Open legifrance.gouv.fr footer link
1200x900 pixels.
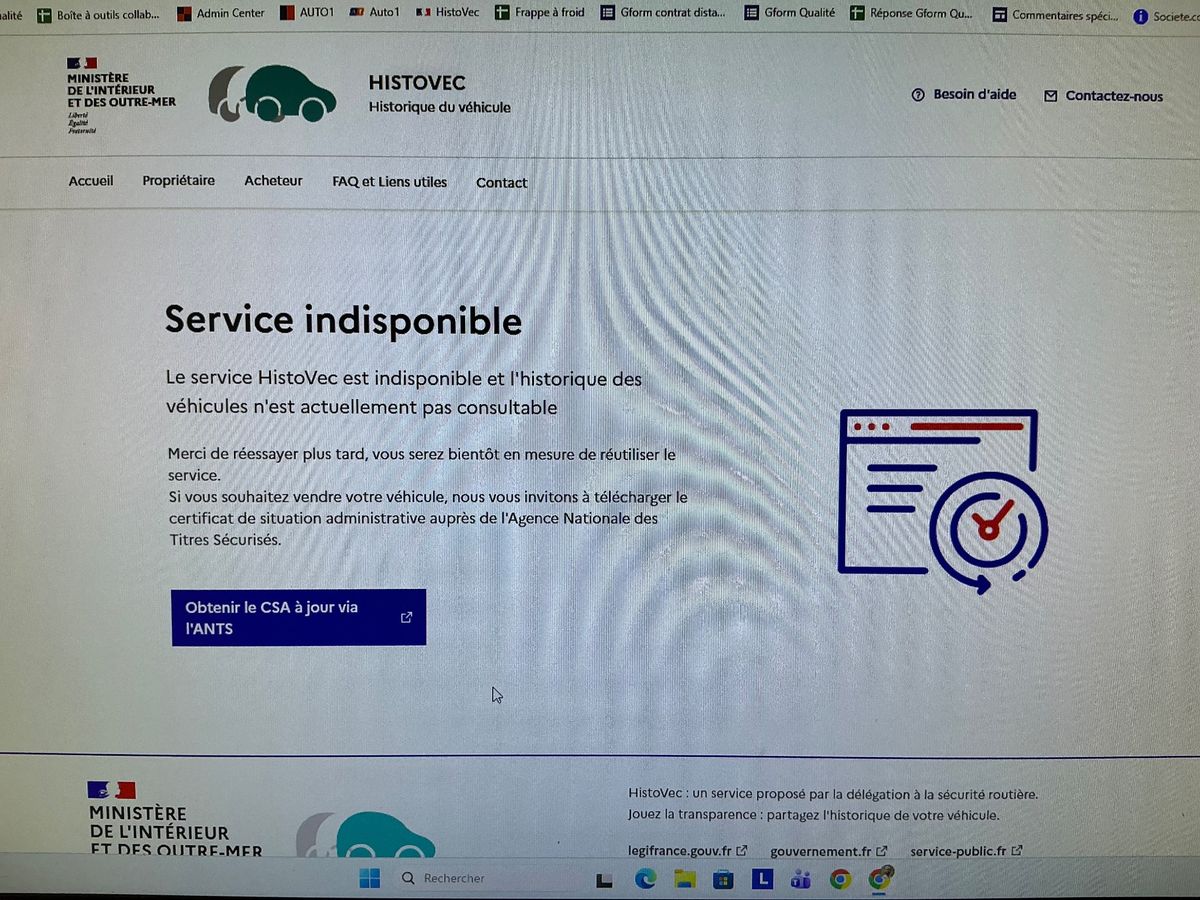pos(688,851)
